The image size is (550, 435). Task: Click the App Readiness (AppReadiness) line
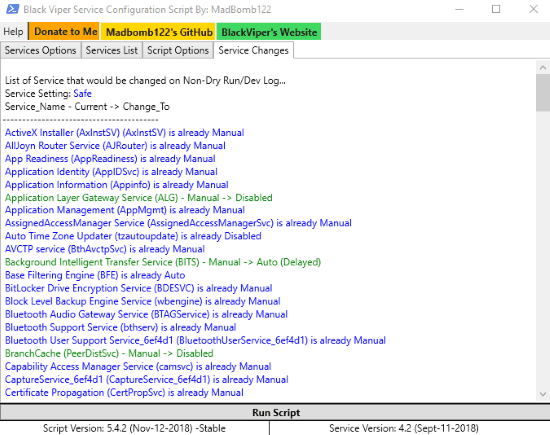pos(110,159)
